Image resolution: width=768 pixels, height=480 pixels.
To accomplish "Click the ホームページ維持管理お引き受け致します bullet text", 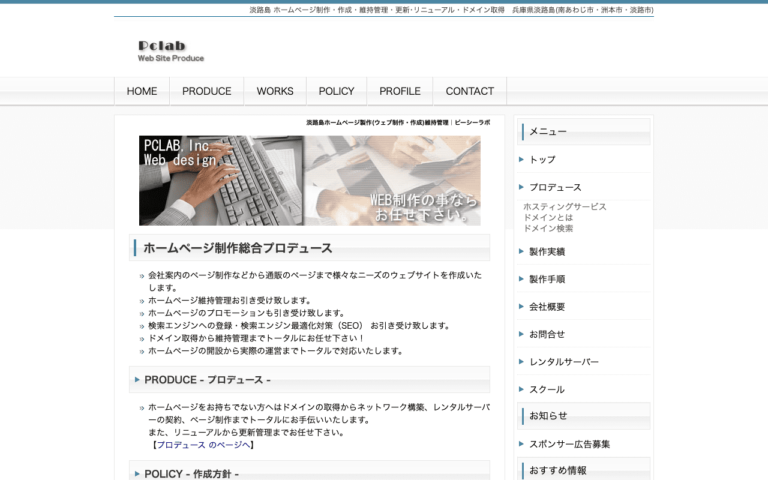I will click(230, 300).
